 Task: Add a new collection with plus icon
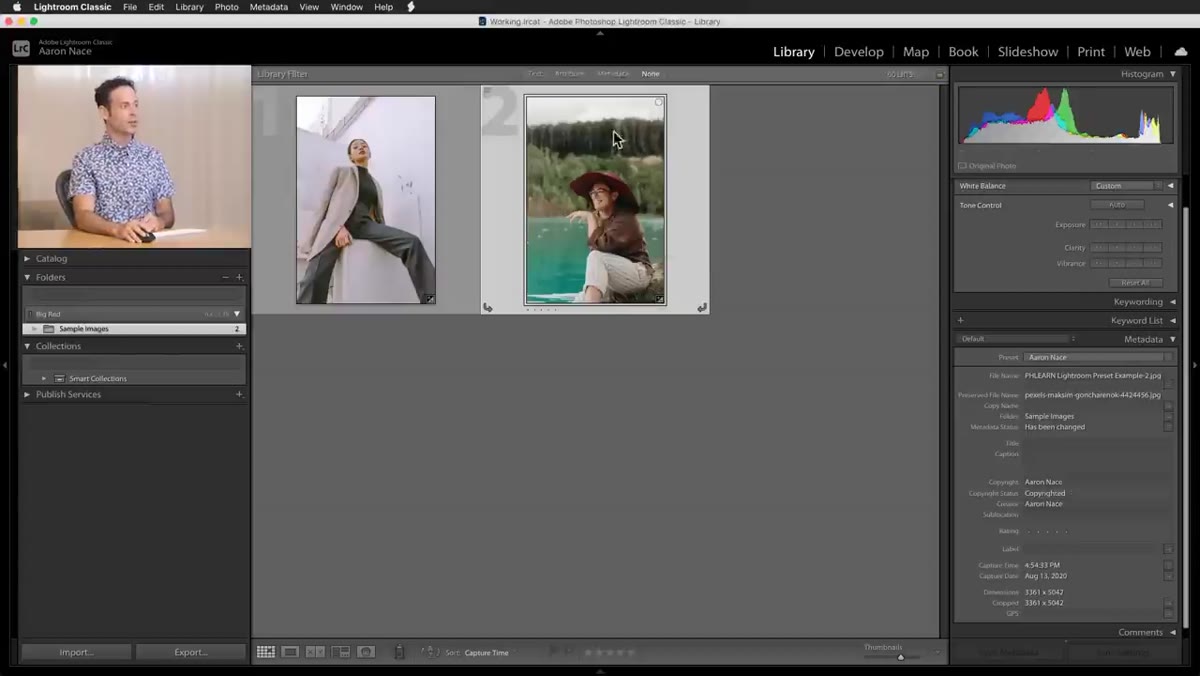239,346
